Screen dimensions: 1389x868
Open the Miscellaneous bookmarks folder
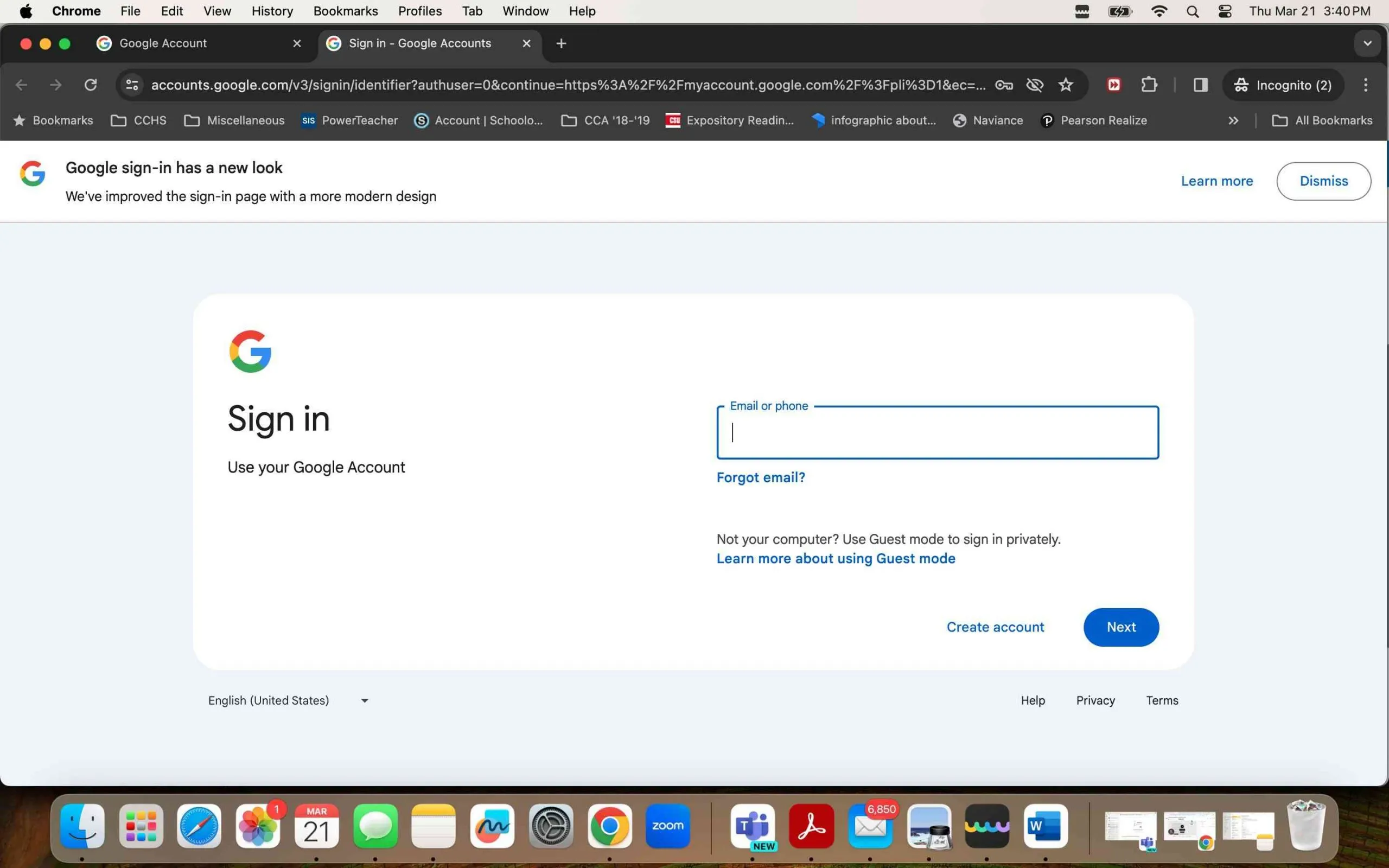(x=234, y=120)
